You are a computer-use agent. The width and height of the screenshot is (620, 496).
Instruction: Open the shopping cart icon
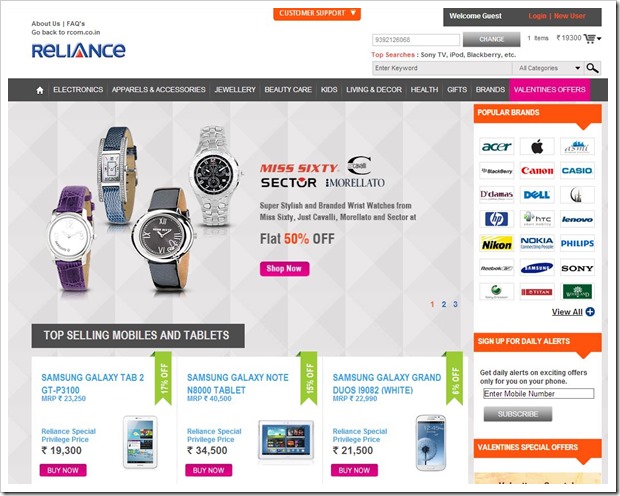(x=589, y=38)
